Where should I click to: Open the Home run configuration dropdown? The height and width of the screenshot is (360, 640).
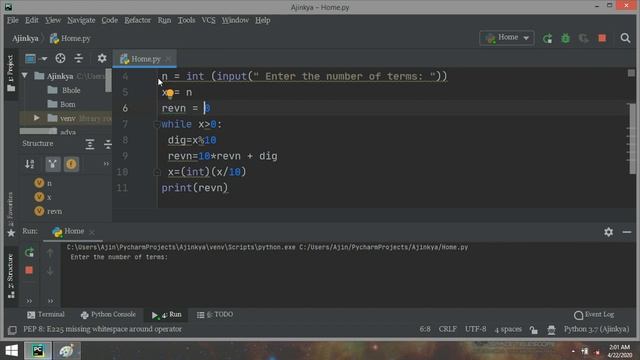507,38
